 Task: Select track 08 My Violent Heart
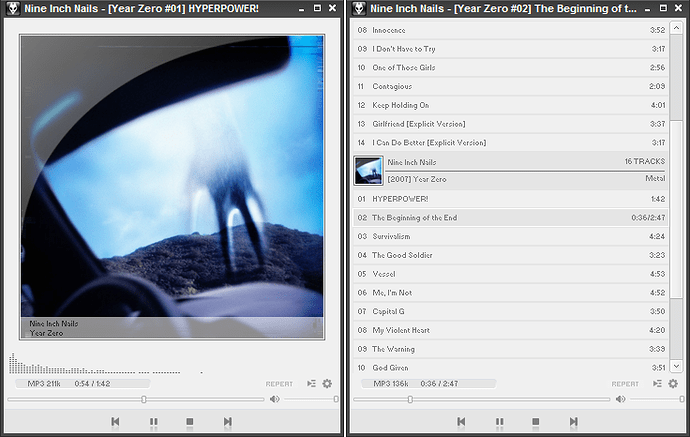click(511, 330)
